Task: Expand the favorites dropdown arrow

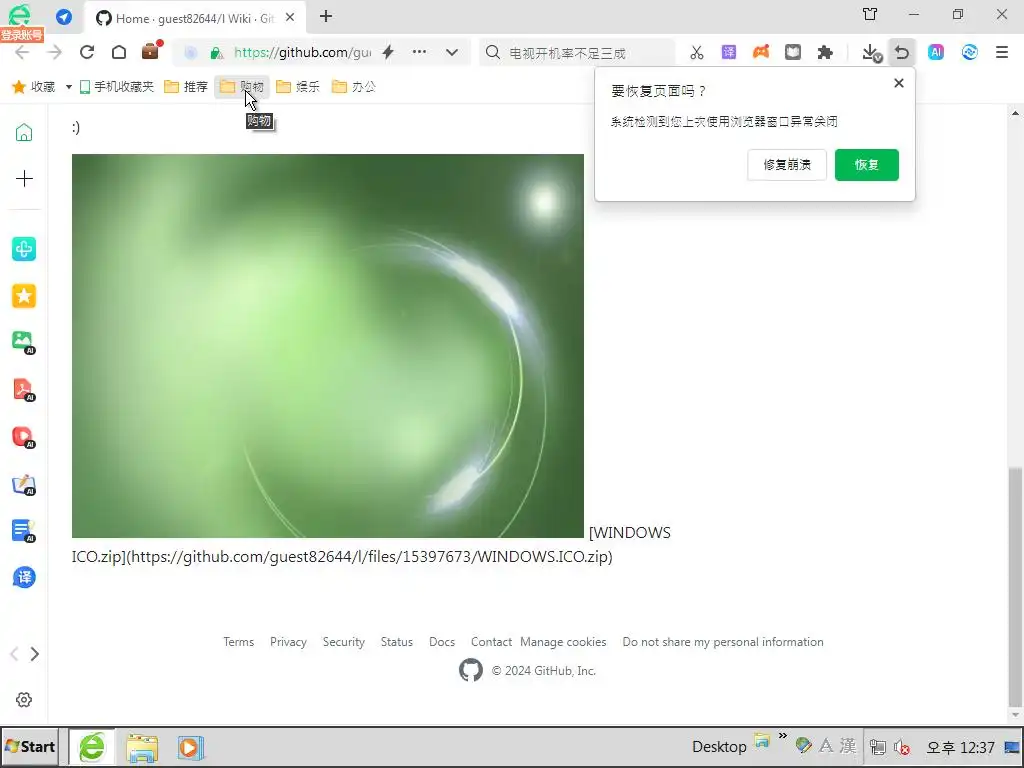Action: 69,87
